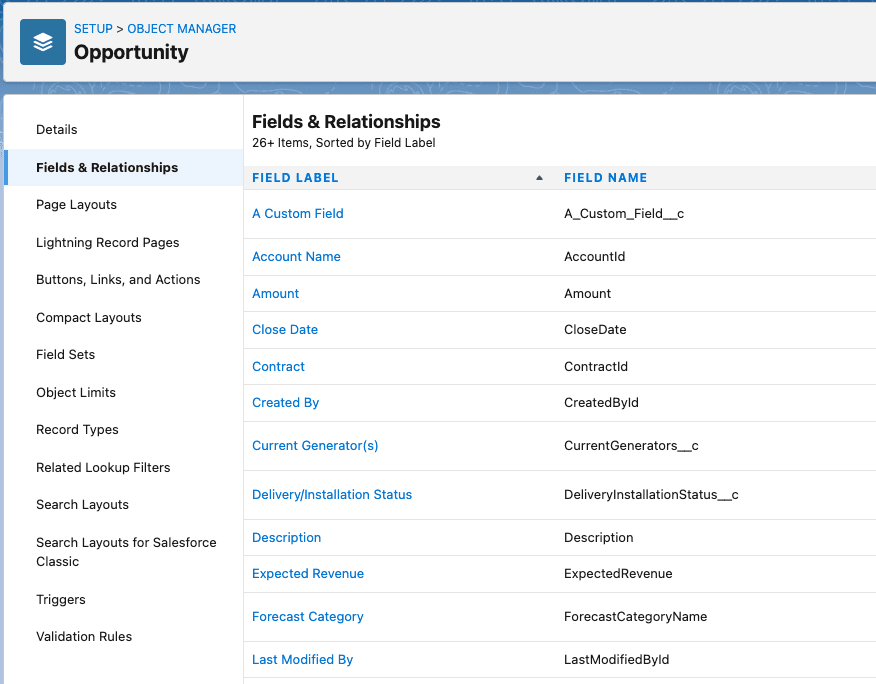Click the Object Manager layers icon
This screenshot has height=684, width=876.
point(42,42)
